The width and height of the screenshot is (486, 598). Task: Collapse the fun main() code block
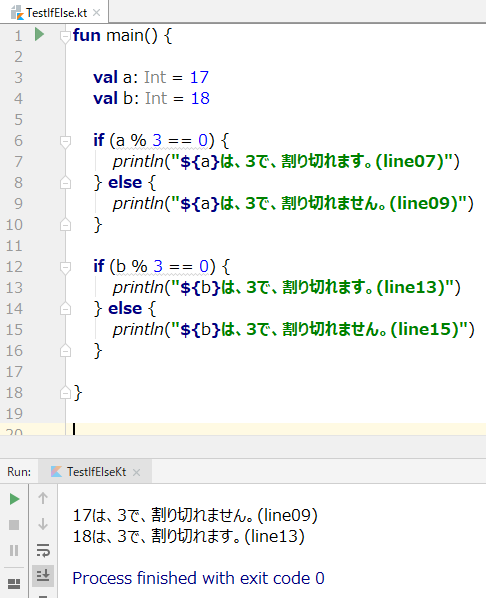point(65,36)
